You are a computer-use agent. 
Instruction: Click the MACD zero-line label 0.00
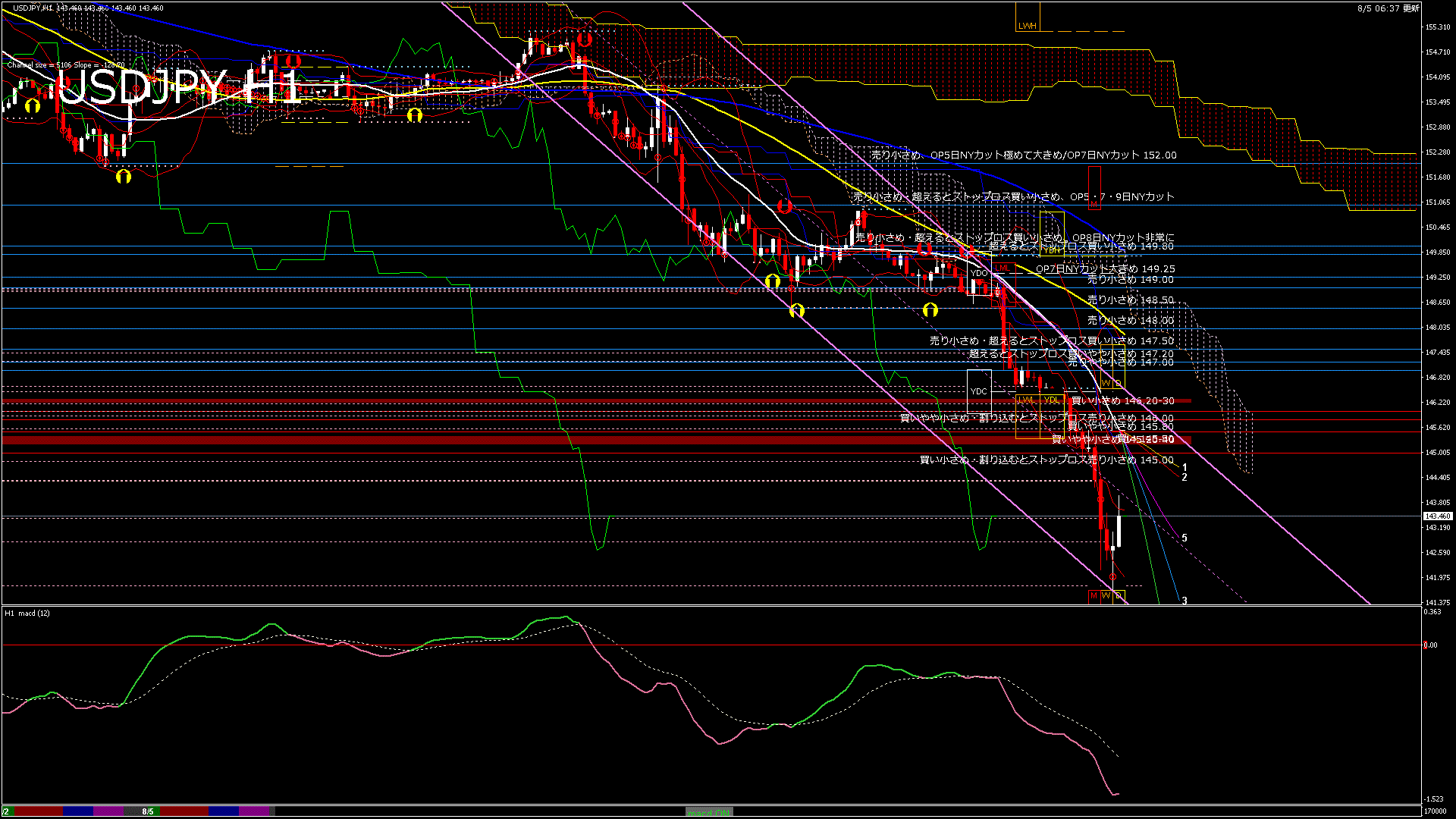tap(1430, 645)
